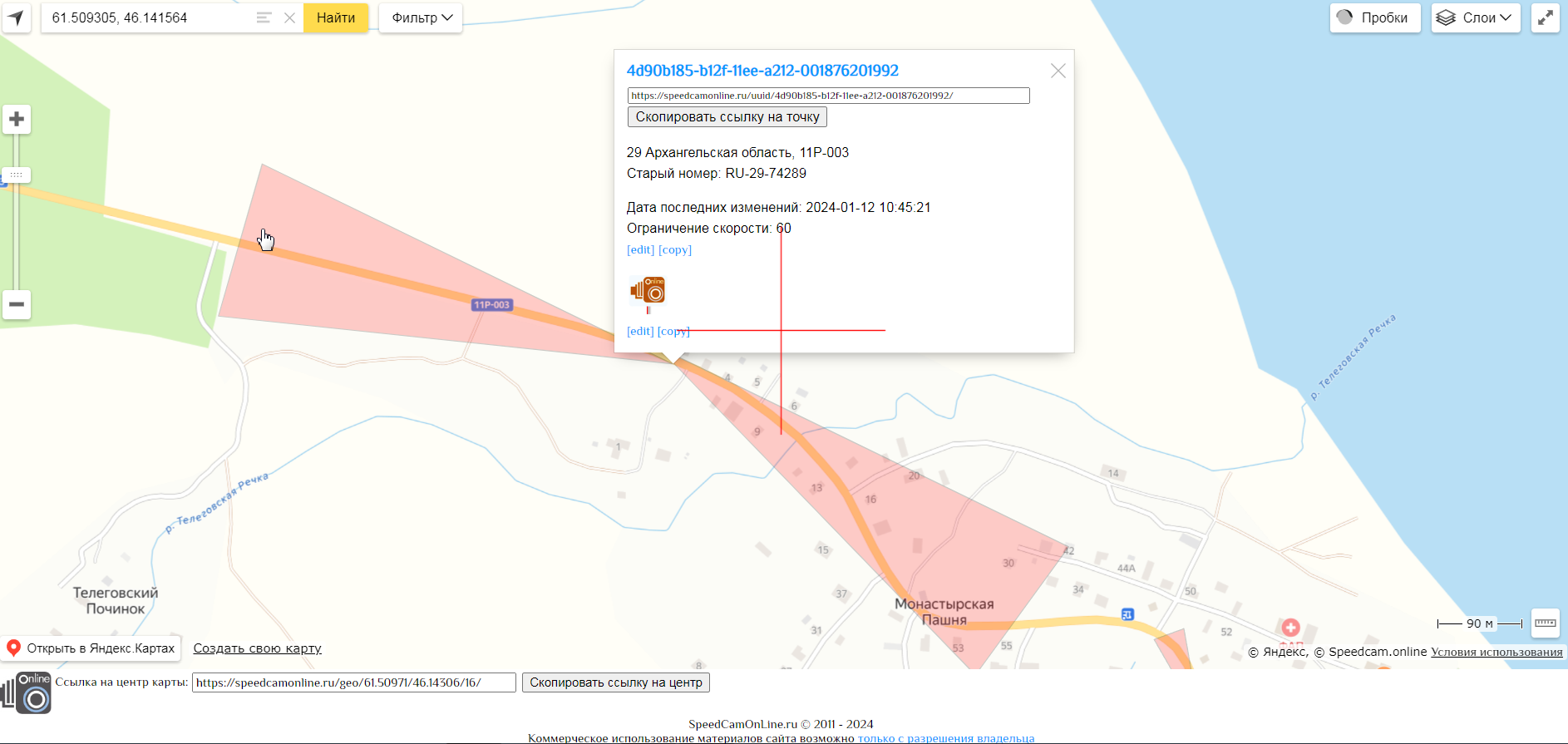Select the ruler measurement tool
The image size is (1568, 744).
[1545, 623]
